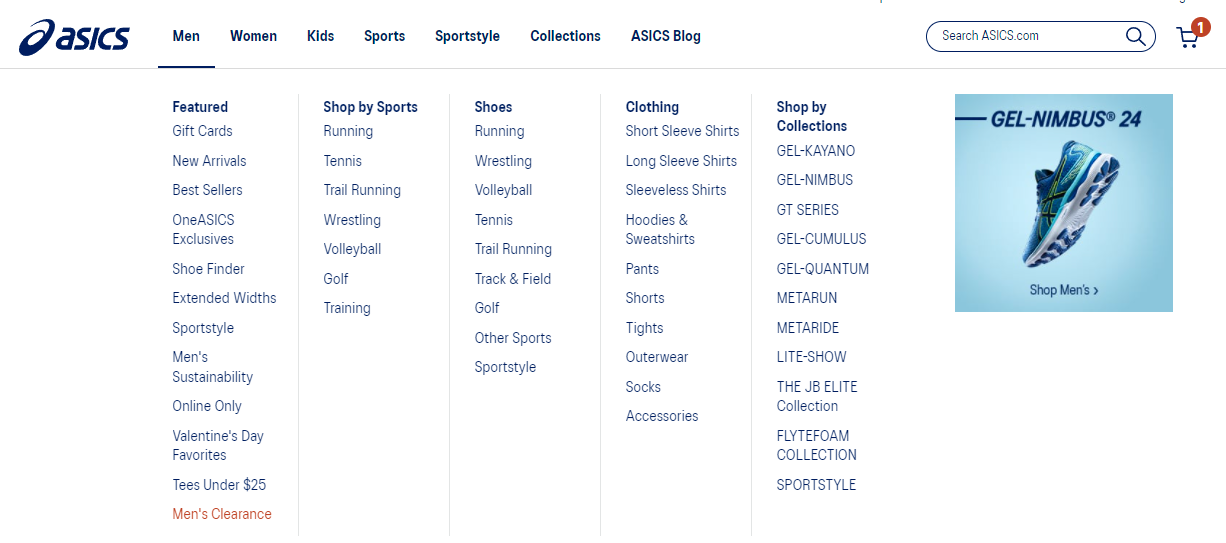This screenshot has width=1226, height=543.
Task: Open the shopping cart
Action: (1187, 37)
